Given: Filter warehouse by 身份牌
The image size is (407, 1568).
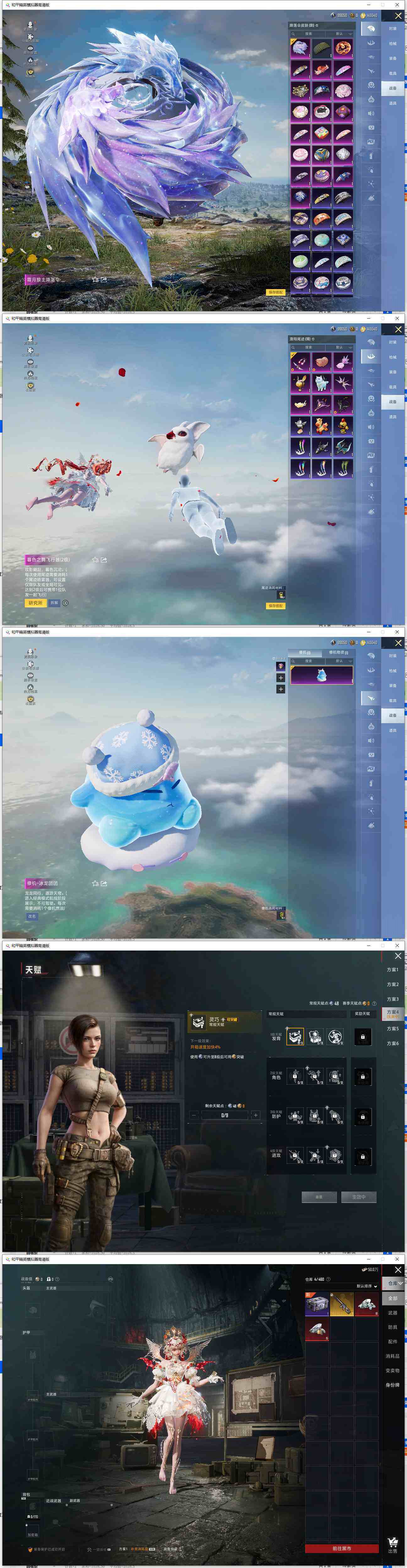Looking at the screenshot, I should pos(392,1385).
